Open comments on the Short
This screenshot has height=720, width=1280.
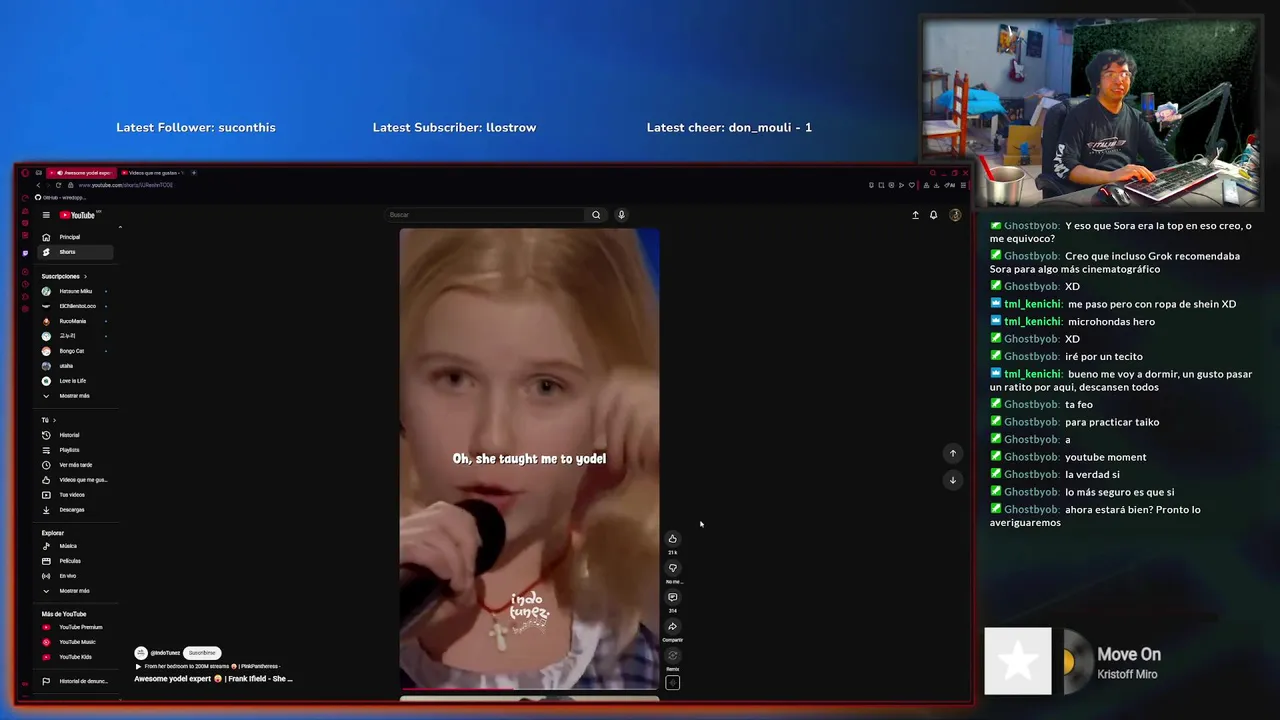pyautogui.click(x=673, y=597)
